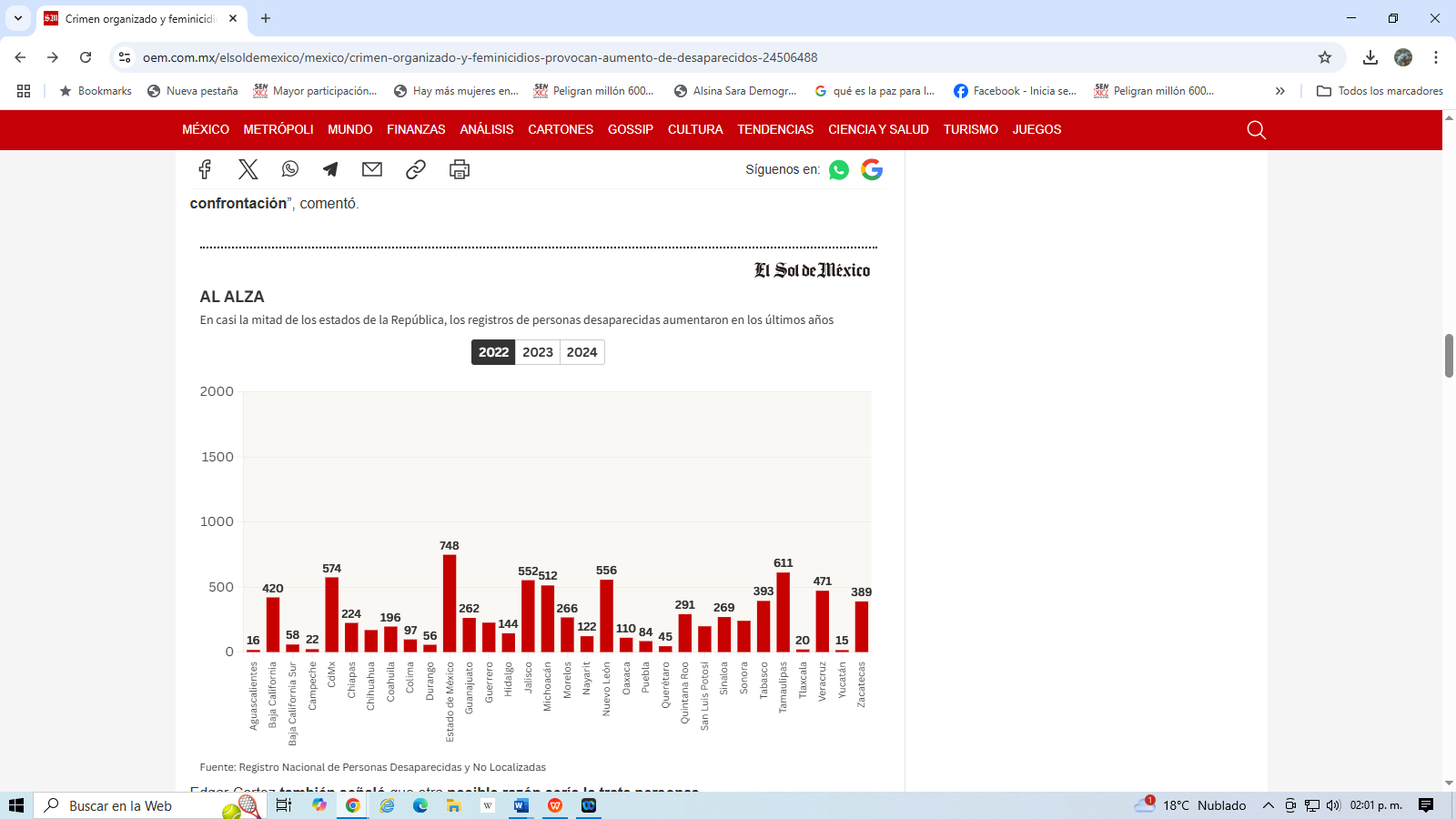Open METRÓPOLI section
The height and width of the screenshot is (819, 1456).
278,129
